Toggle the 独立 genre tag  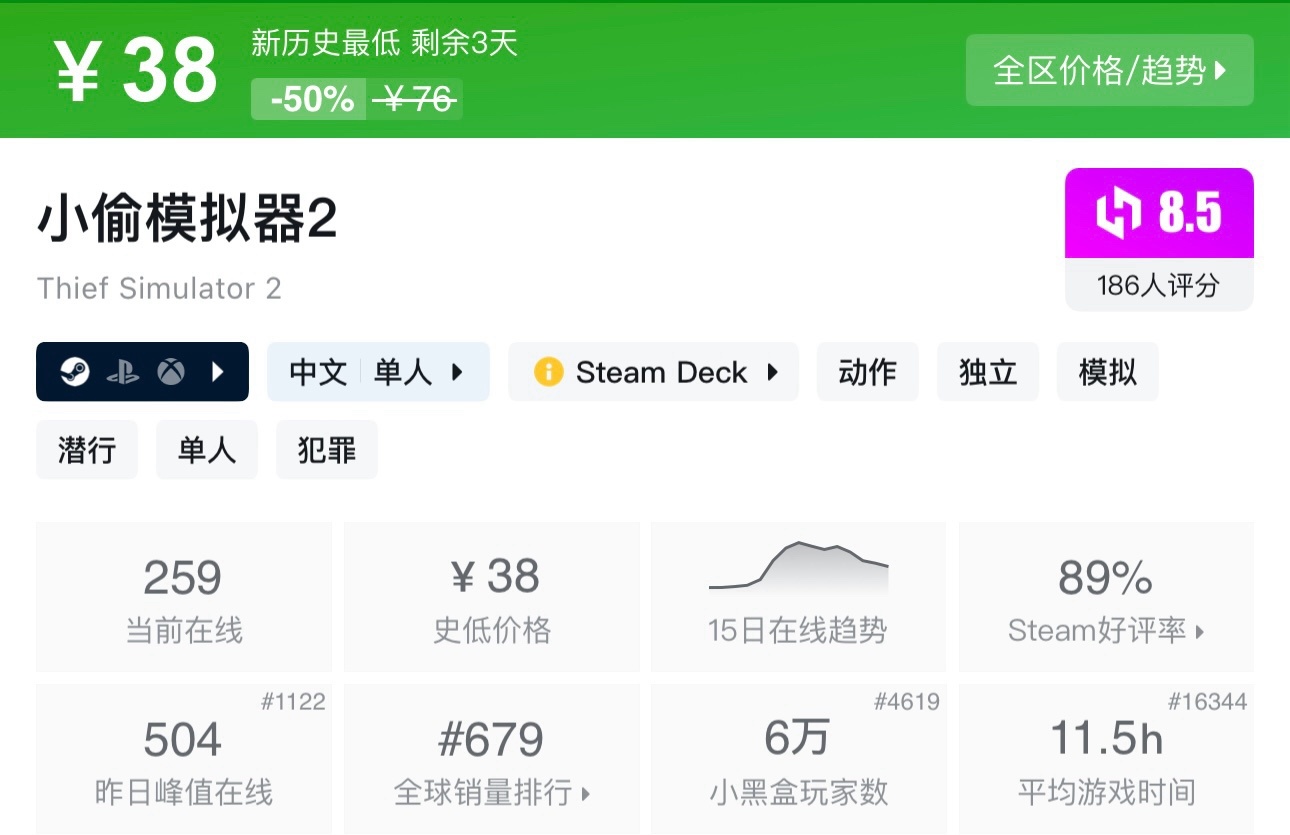click(988, 371)
